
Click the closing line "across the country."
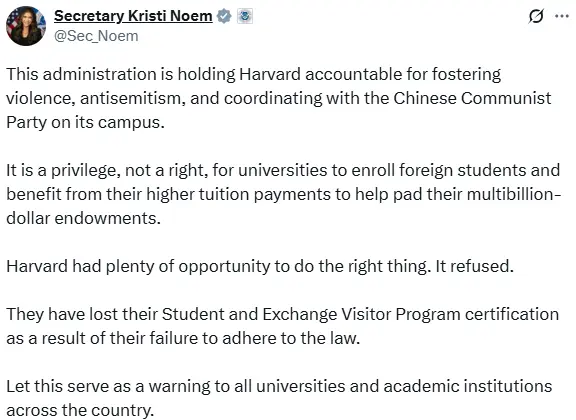tap(80, 410)
